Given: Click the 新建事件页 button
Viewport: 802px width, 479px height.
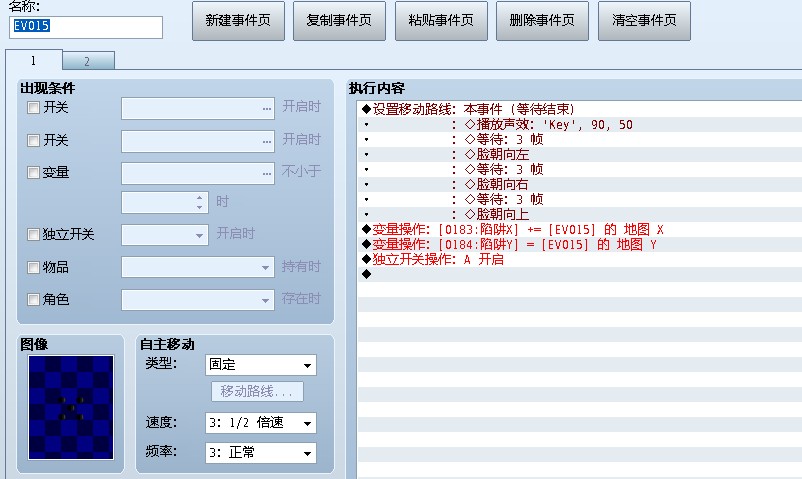Looking at the screenshot, I should 238,21.
